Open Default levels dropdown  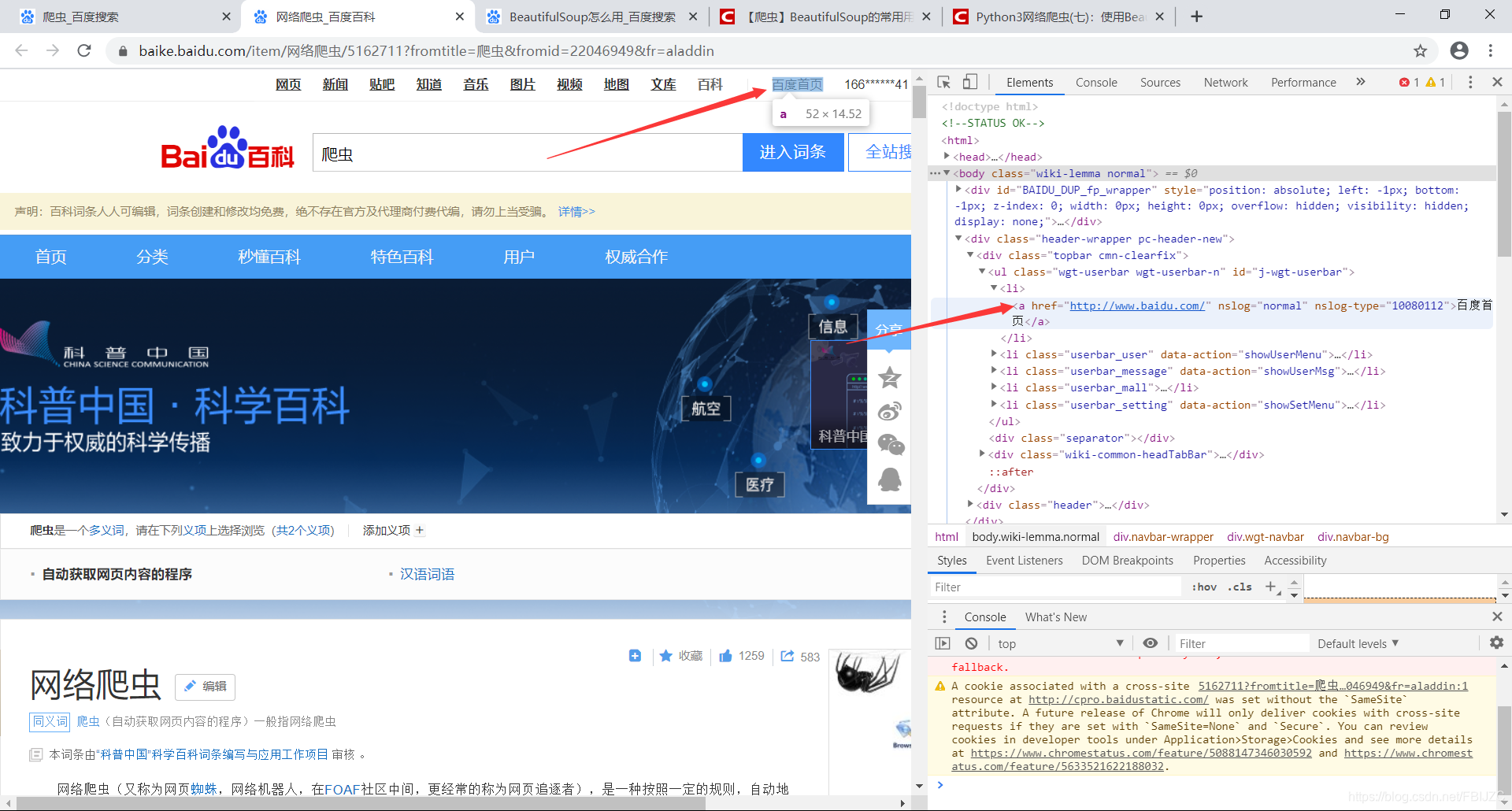pos(1358,643)
